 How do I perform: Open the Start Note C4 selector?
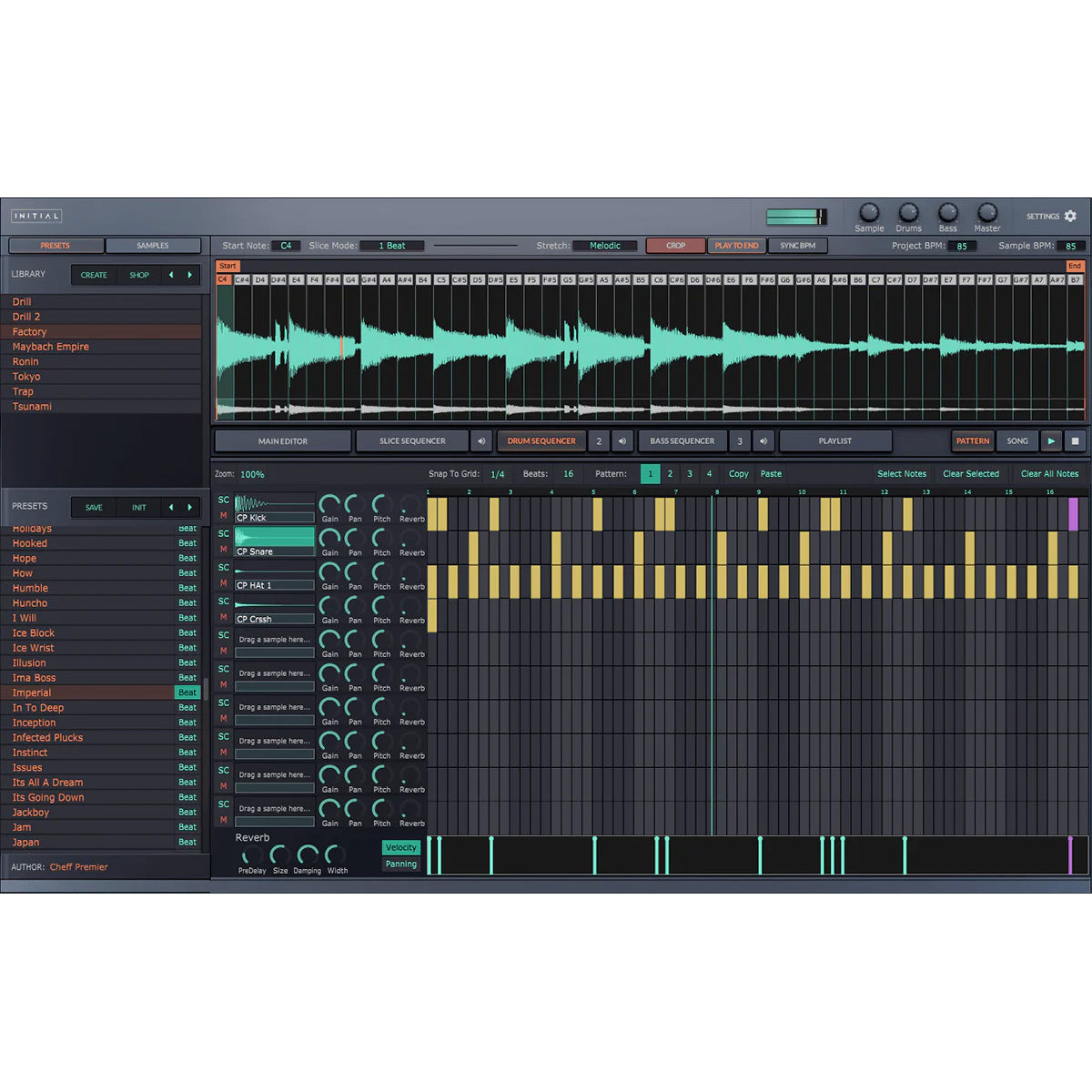click(286, 246)
